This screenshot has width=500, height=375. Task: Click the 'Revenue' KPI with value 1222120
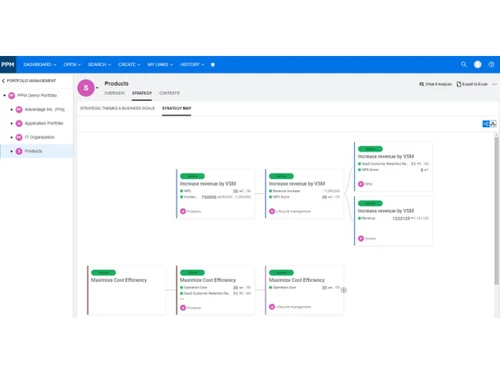click(393, 218)
